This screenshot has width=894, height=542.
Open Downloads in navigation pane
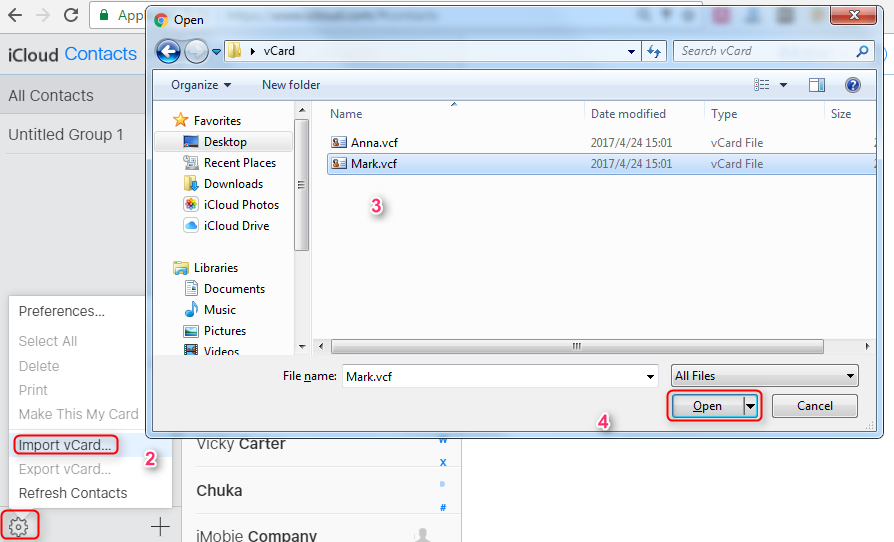233,184
